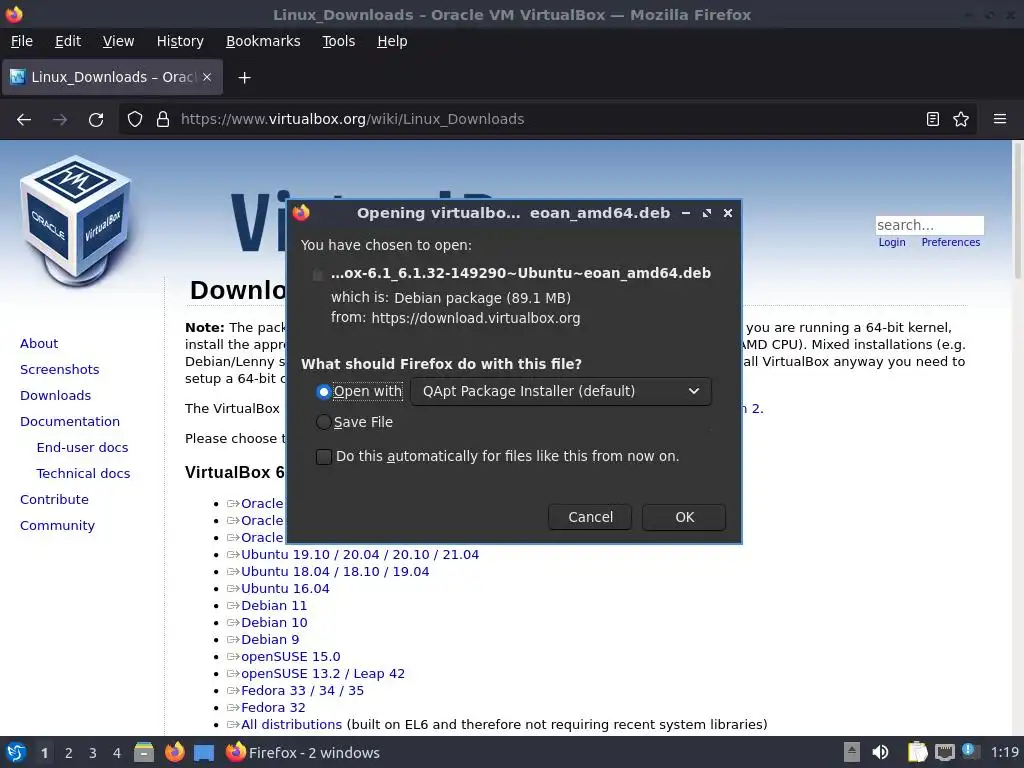Open the Help menu
This screenshot has height=768, width=1024.
pos(392,41)
